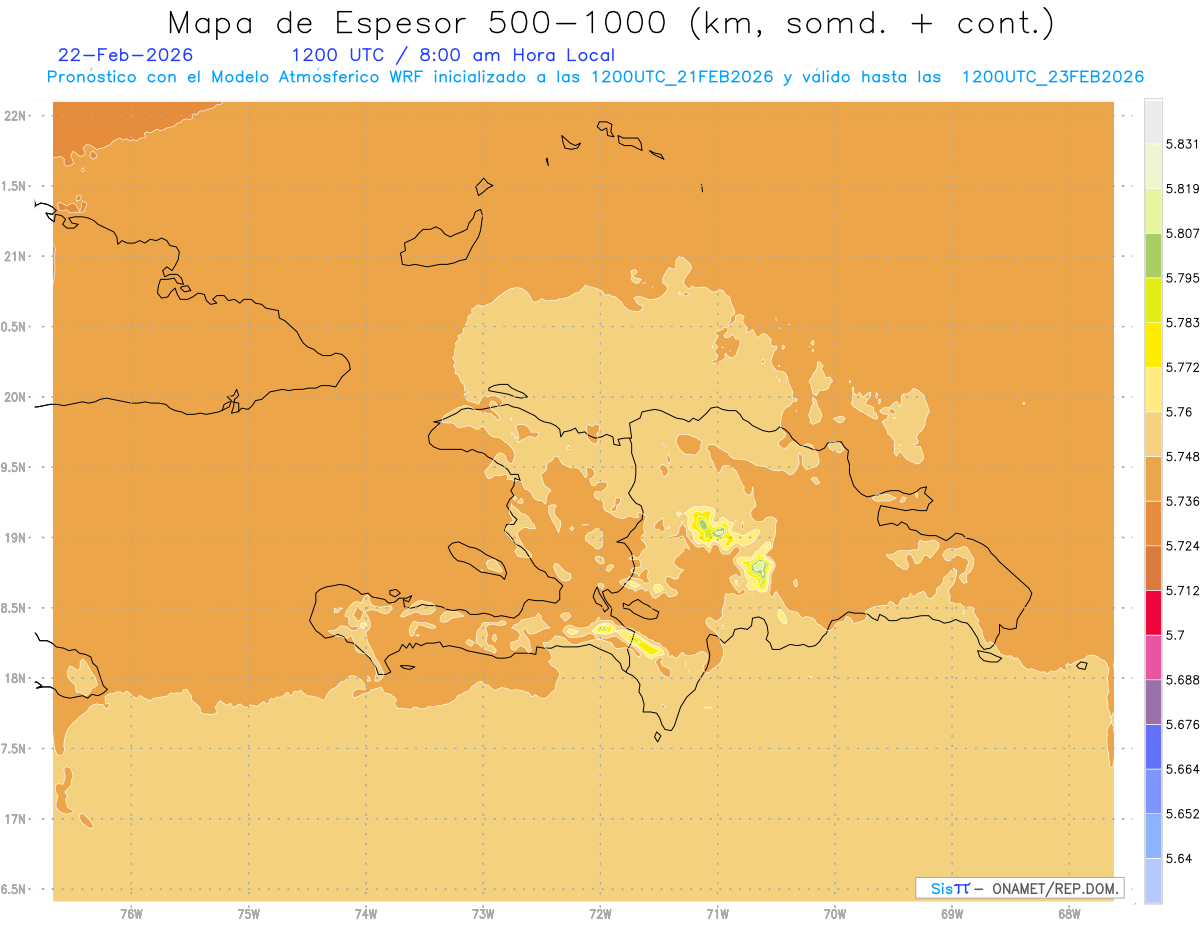Viewport: 1200px width, 927px height.
Task: Click the 75W longitude label
Action: (x=249, y=913)
